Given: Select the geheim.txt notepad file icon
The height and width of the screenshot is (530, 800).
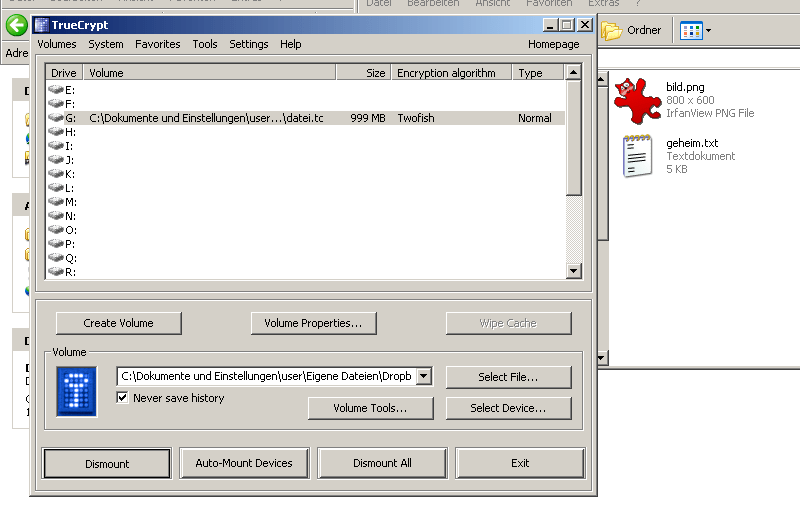Looking at the screenshot, I should click(x=637, y=156).
